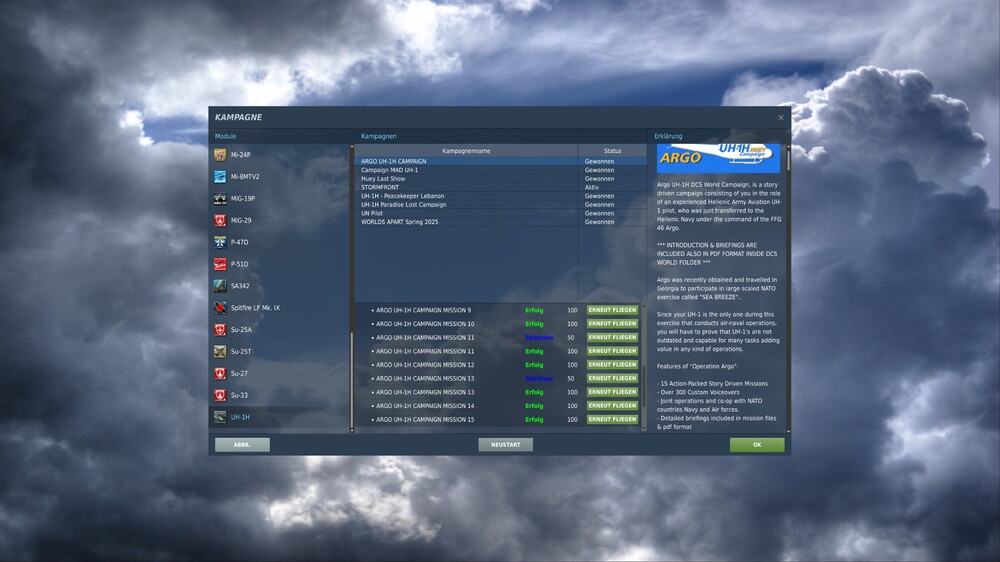Select the STORMFRONT campaign
This screenshot has height=562, width=1000.
[501, 188]
